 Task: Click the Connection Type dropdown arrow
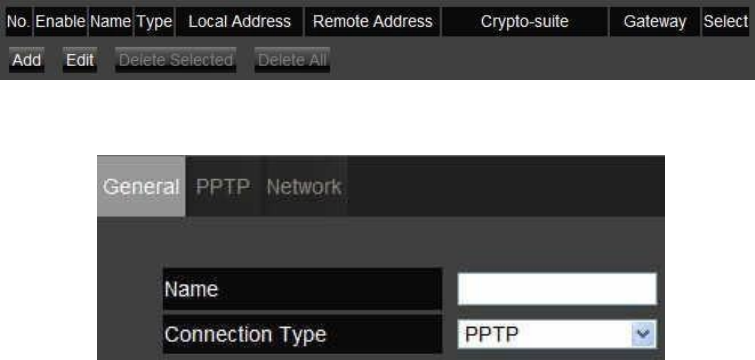click(644, 334)
